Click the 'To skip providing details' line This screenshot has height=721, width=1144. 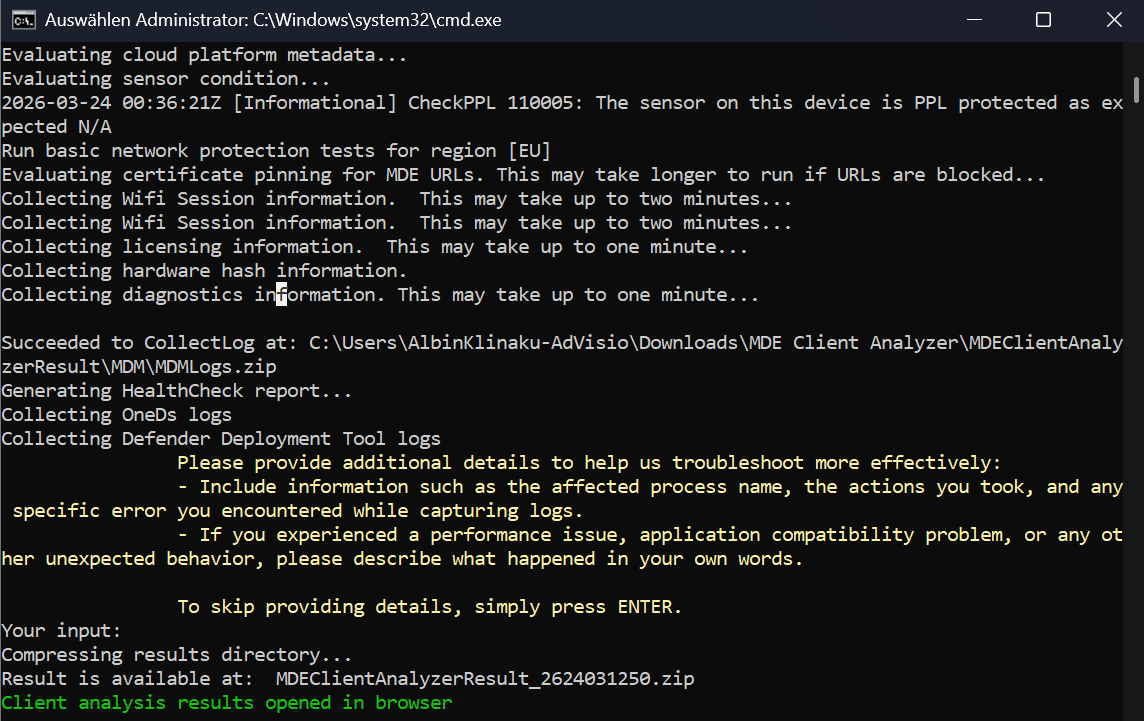click(x=429, y=607)
